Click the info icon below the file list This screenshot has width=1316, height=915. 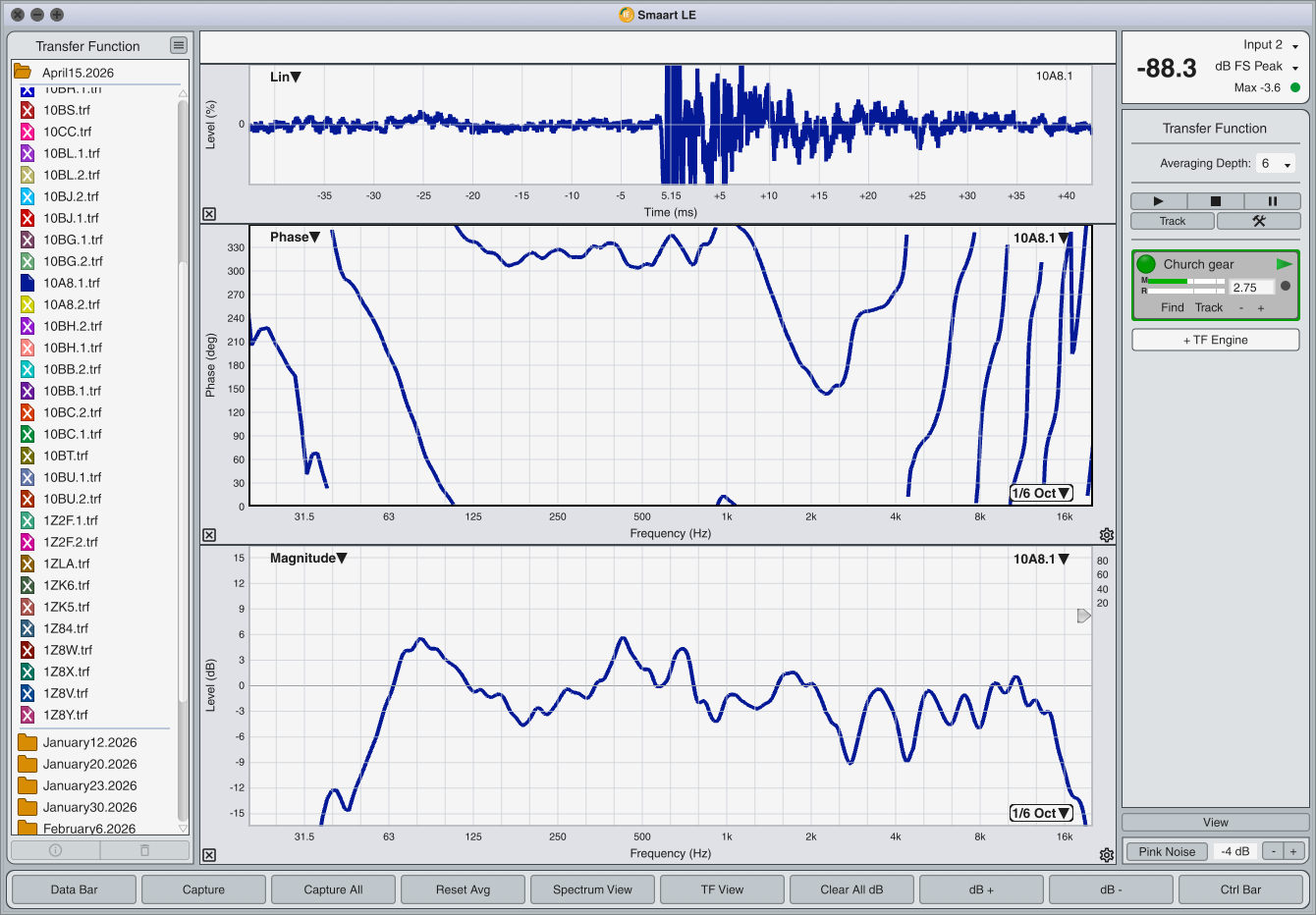pos(56,850)
